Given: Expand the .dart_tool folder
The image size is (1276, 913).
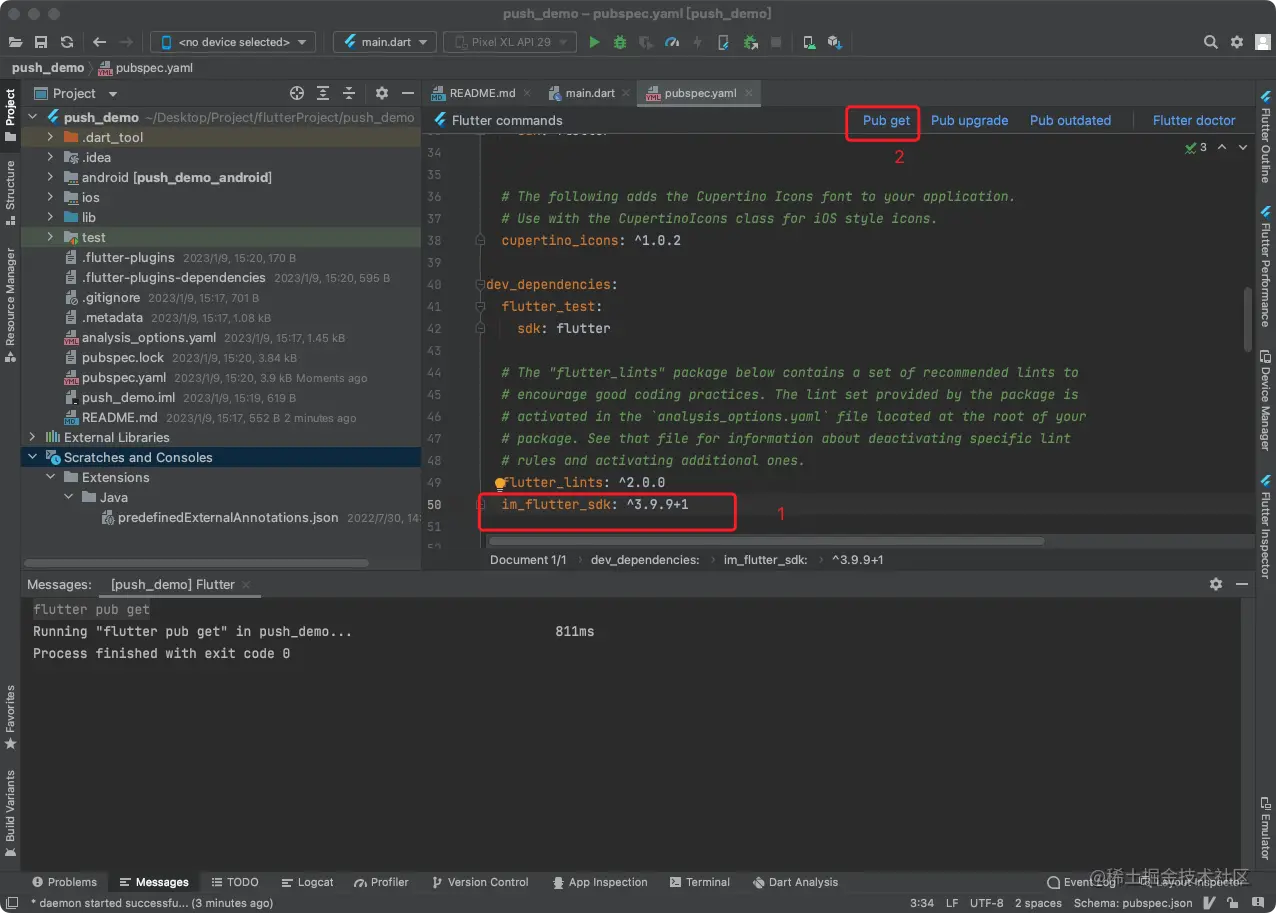Looking at the screenshot, I should coord(50,137).
